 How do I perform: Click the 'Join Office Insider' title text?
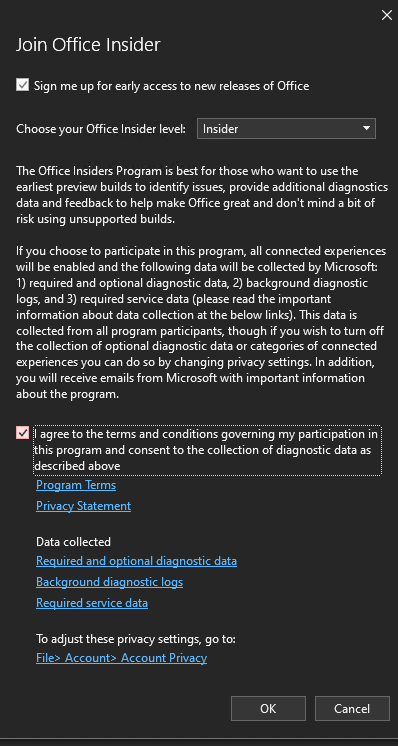pyautogui.click(x=88, y=45)
